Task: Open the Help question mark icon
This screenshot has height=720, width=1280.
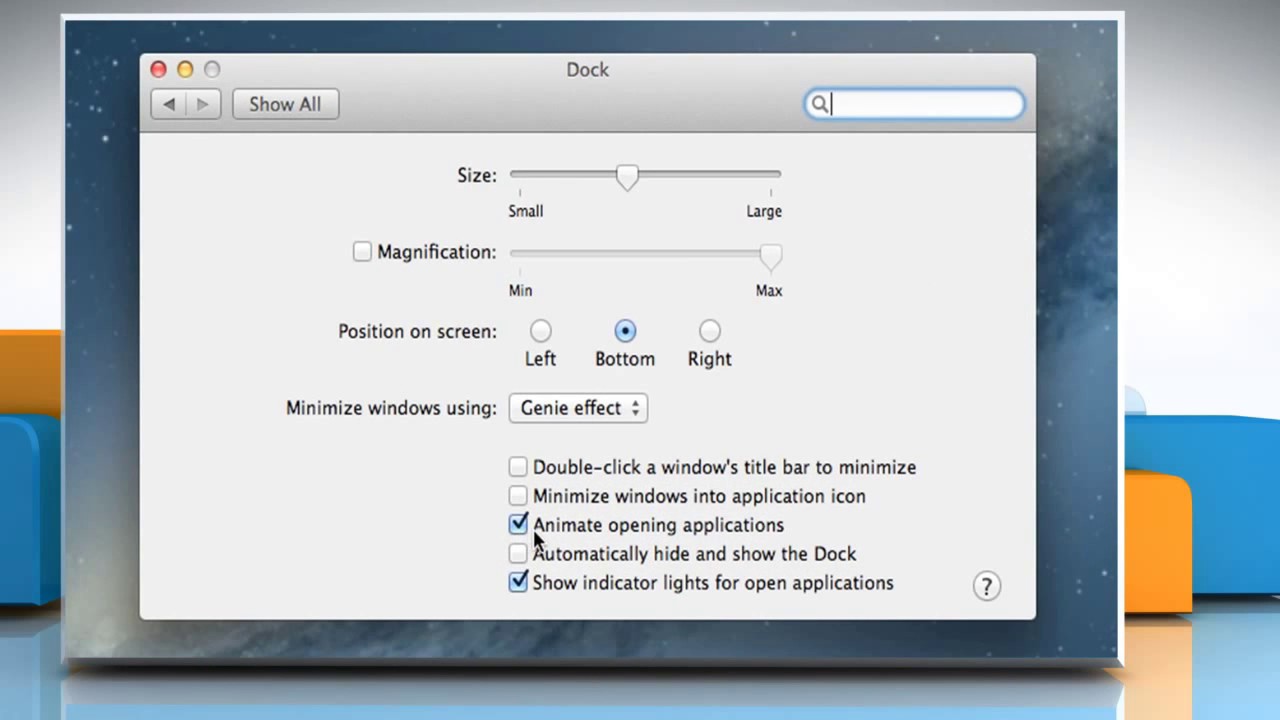Action: [x=986, y=585]
